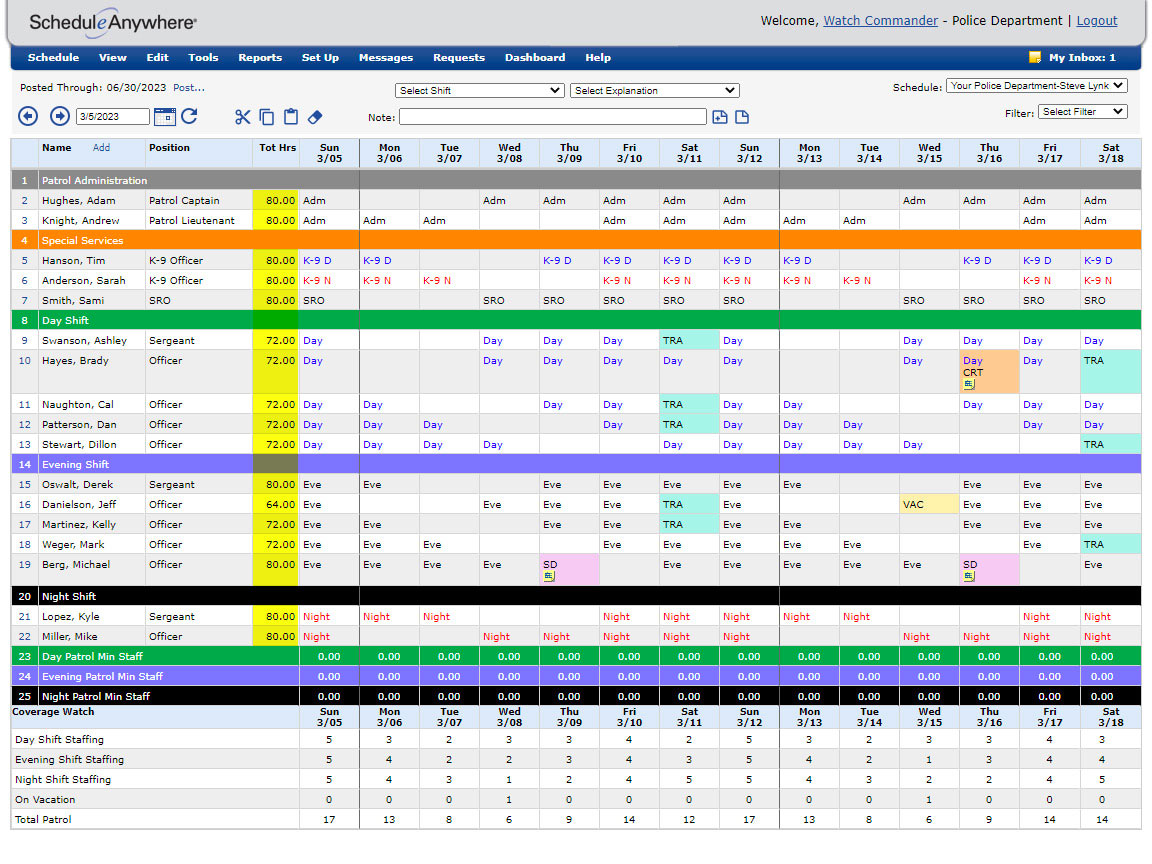Click the Position column header
The height and width of the screenshot is (864, 1152).
pos(169,148)
